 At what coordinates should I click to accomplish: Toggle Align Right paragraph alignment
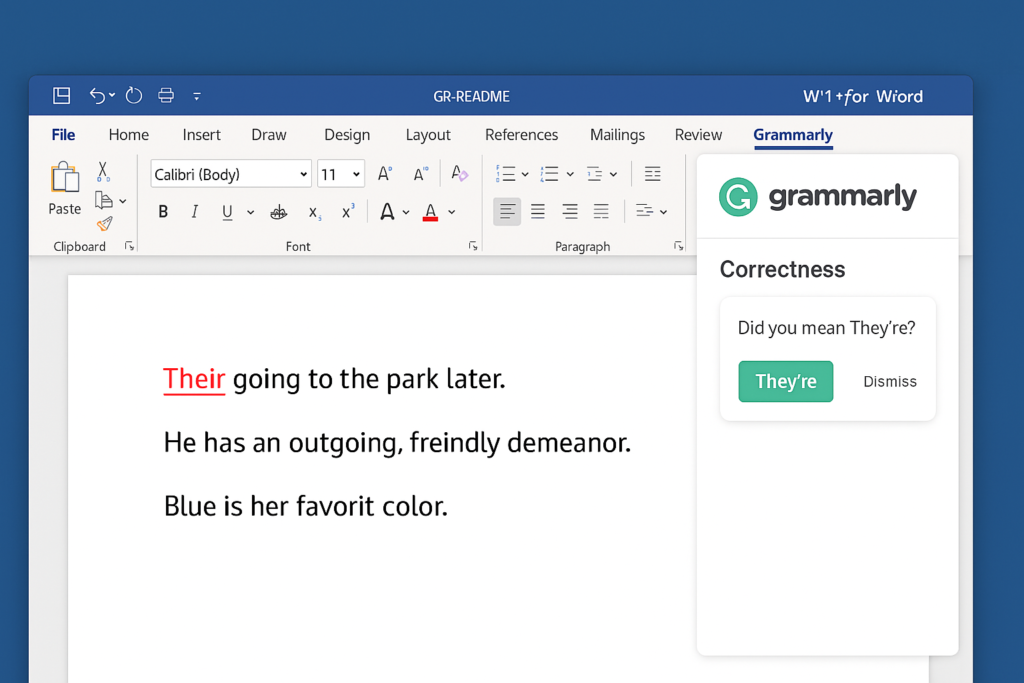click(569, 211)
